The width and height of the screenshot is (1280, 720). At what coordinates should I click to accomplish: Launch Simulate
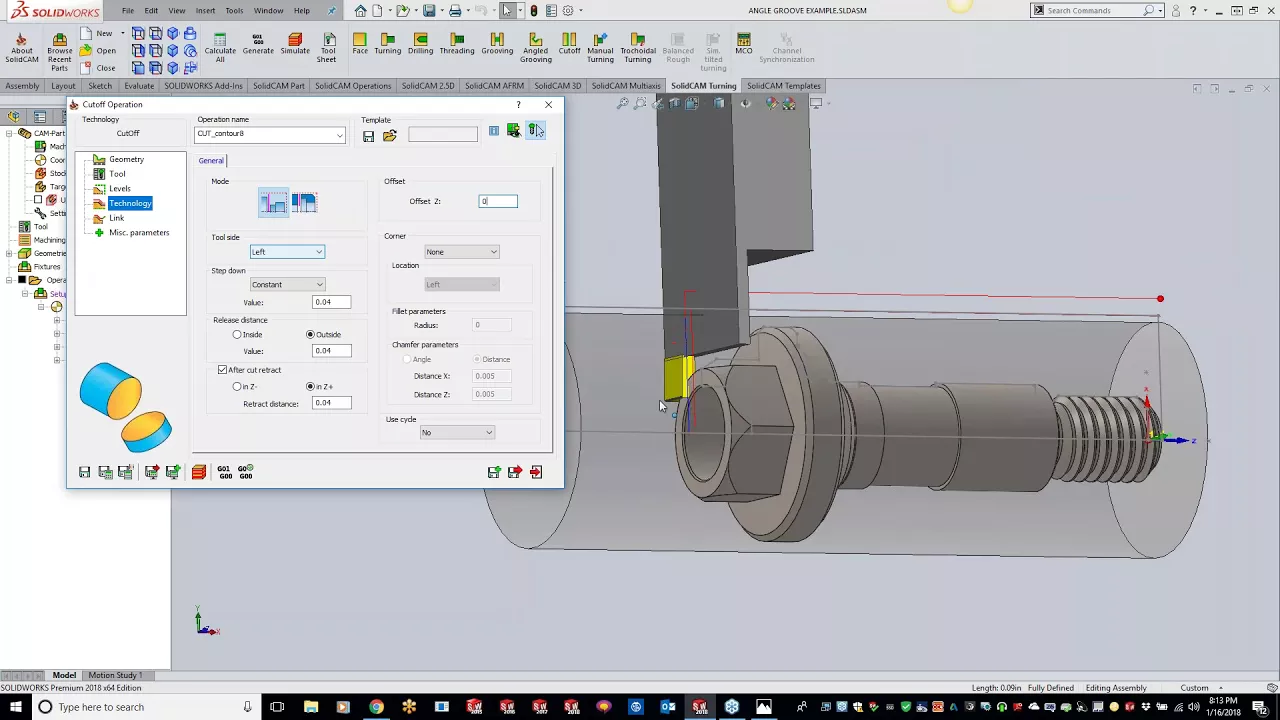[295, 43]
